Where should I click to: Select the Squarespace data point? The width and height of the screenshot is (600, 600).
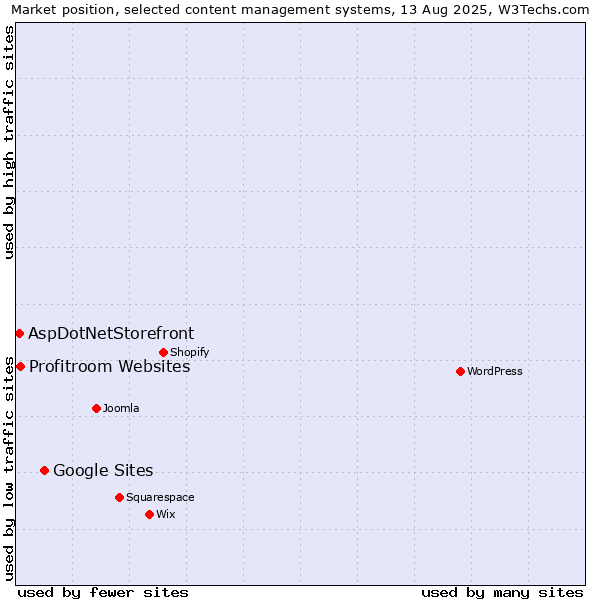tap(119, 497)
